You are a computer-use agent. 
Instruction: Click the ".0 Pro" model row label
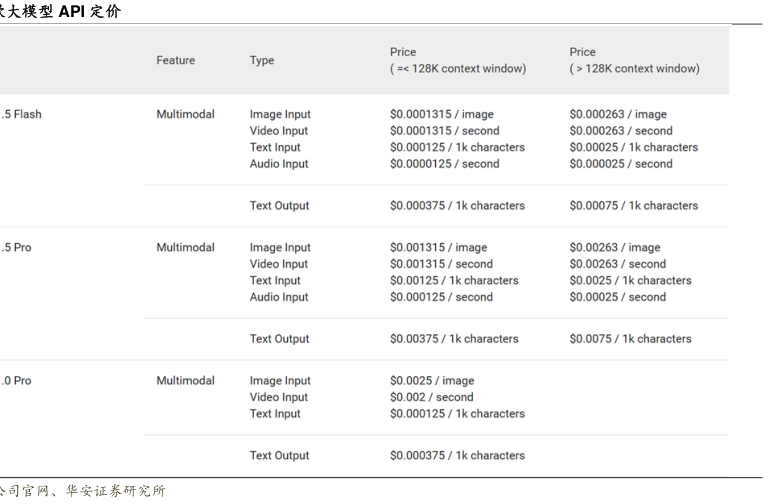pos(16,381)
